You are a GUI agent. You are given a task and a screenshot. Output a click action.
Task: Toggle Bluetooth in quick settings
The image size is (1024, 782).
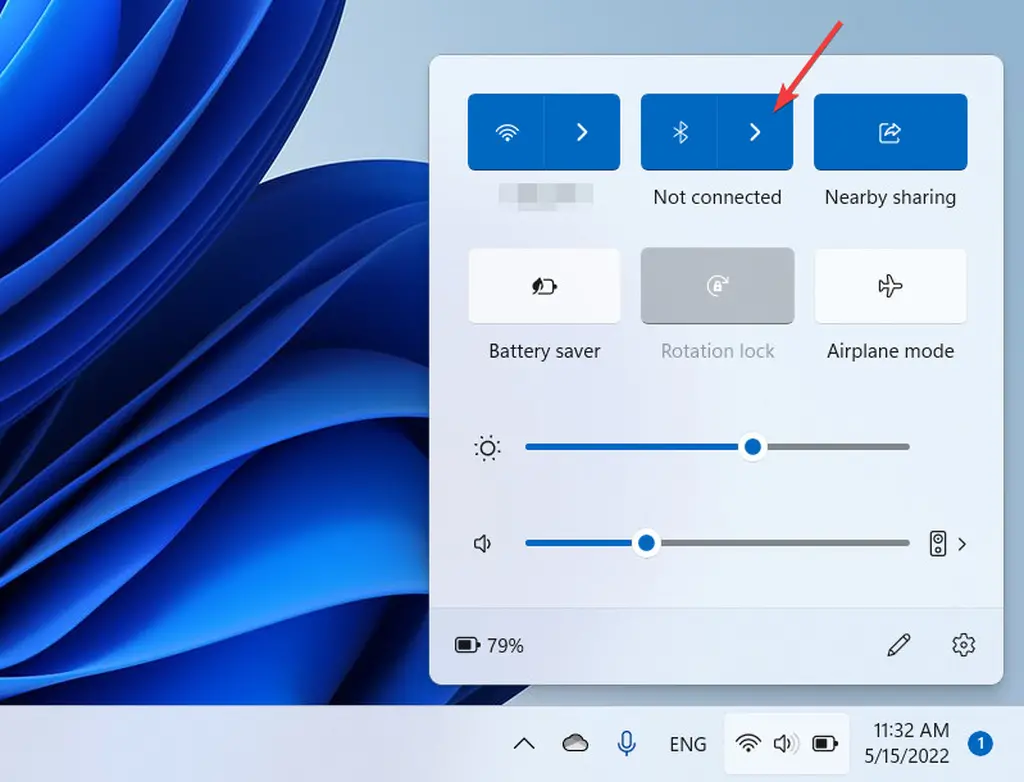(x=679, y=133)
